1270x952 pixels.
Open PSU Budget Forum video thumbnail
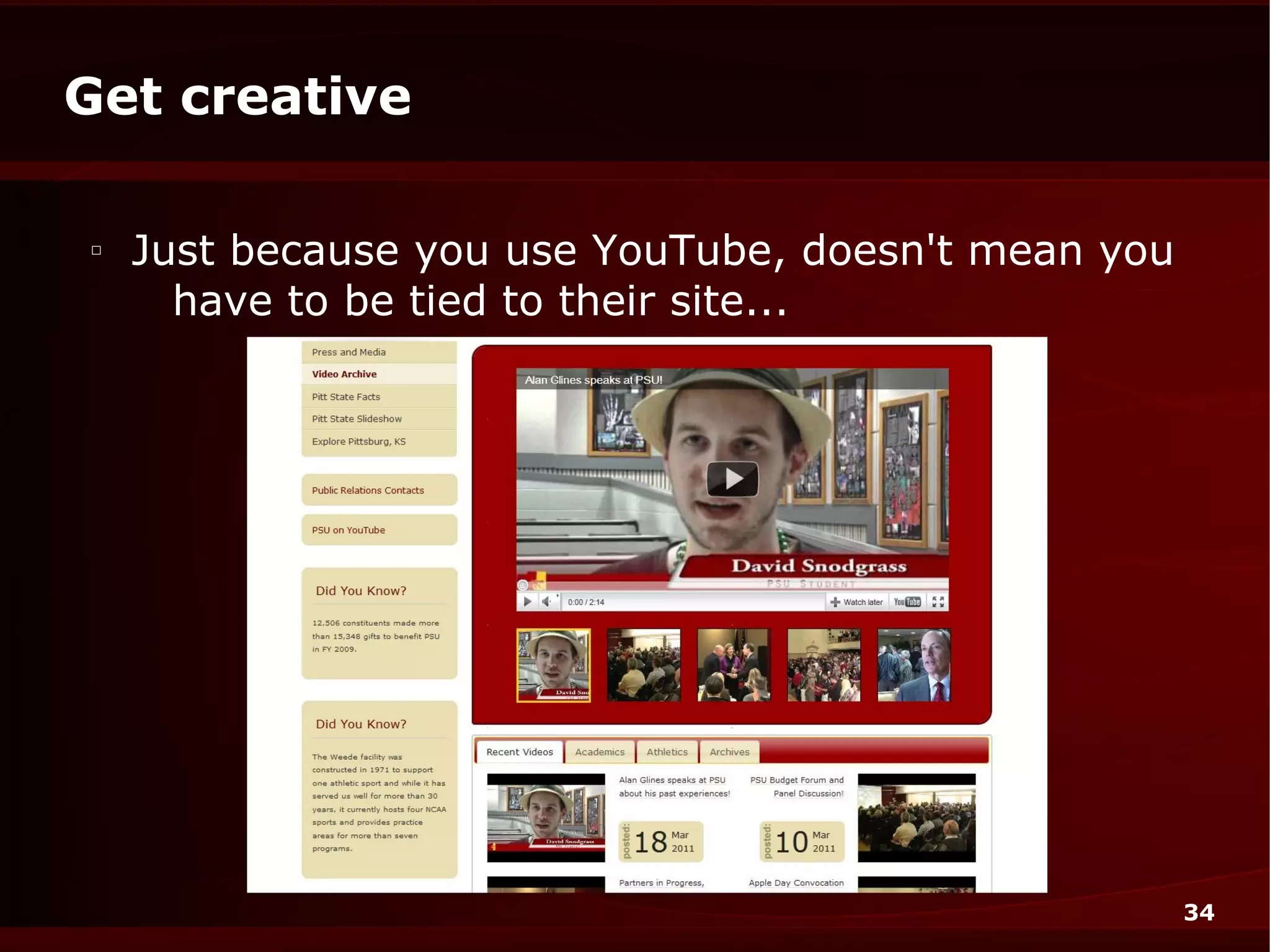tap(917, 818)
